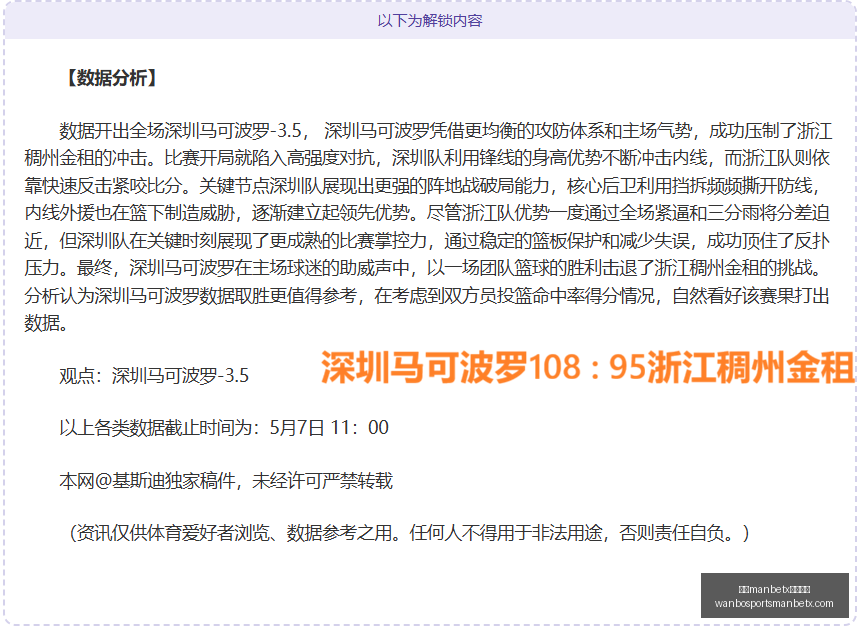860x629 pixels.
Task: Click the line starting '内线外援也在篮下制造威胁'
Action: tap(427, 213)
